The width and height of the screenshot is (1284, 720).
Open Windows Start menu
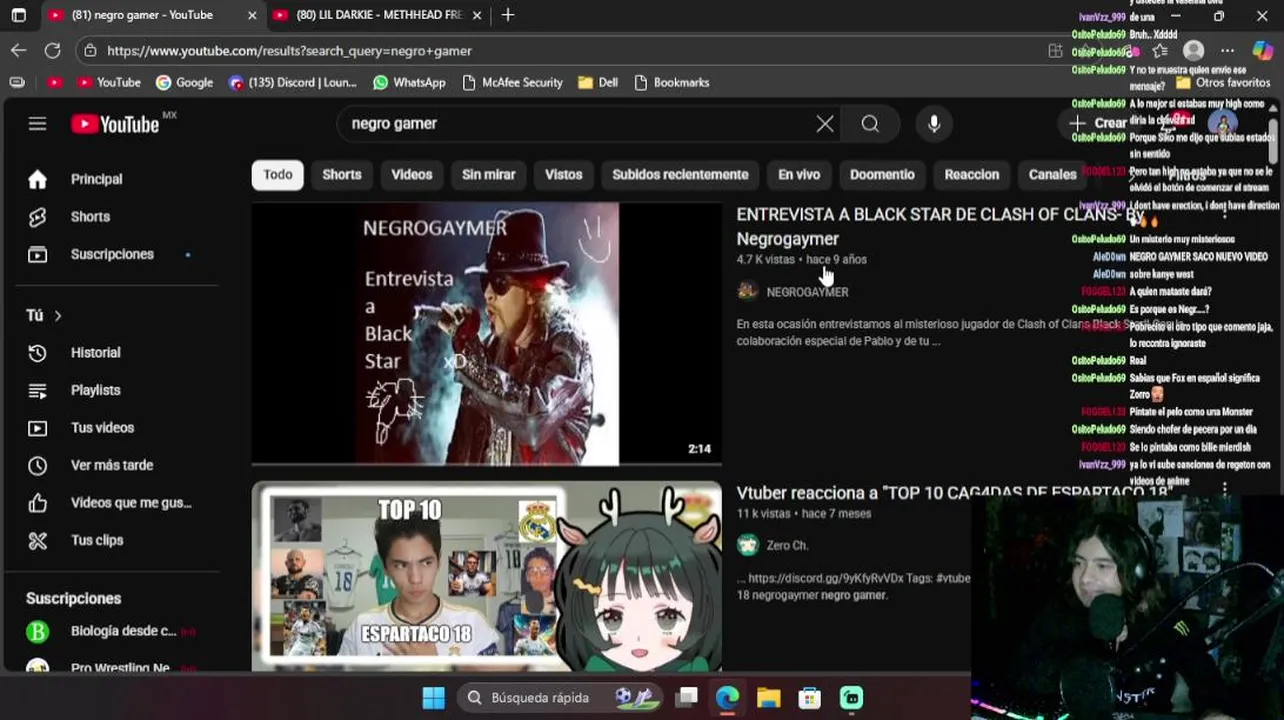[x=433, y=698]
